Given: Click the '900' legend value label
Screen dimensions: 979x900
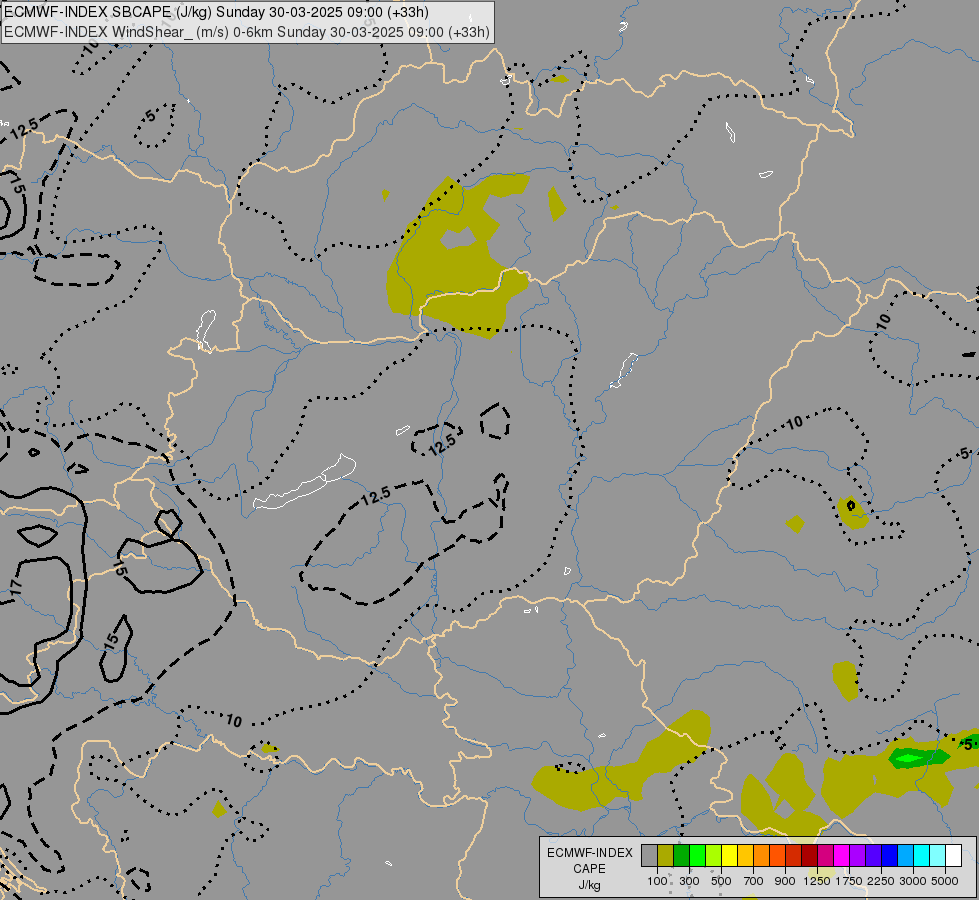Looking at the screenshot, I should pos(785,881).
